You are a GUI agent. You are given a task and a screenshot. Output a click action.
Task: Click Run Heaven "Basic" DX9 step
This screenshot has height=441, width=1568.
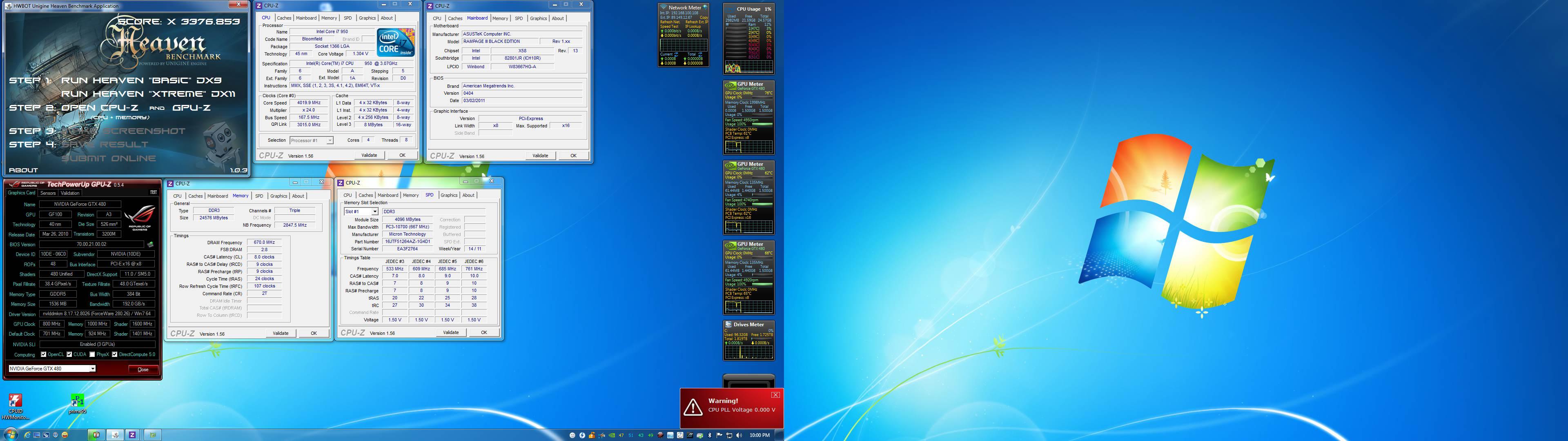(x=141, y=80)
